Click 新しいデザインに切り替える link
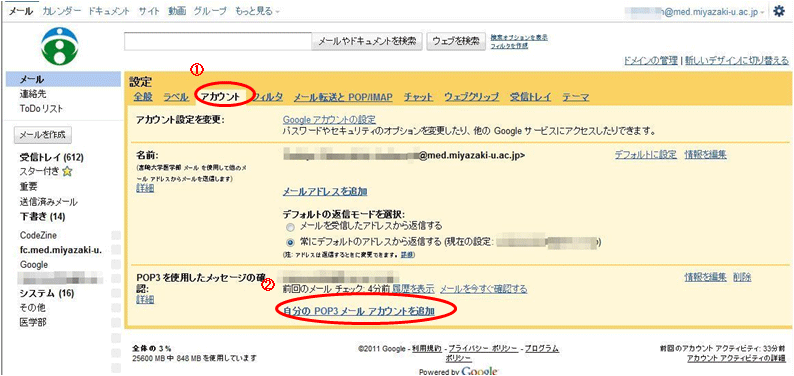The image size is (794, 376). click(x=737, y=61)
